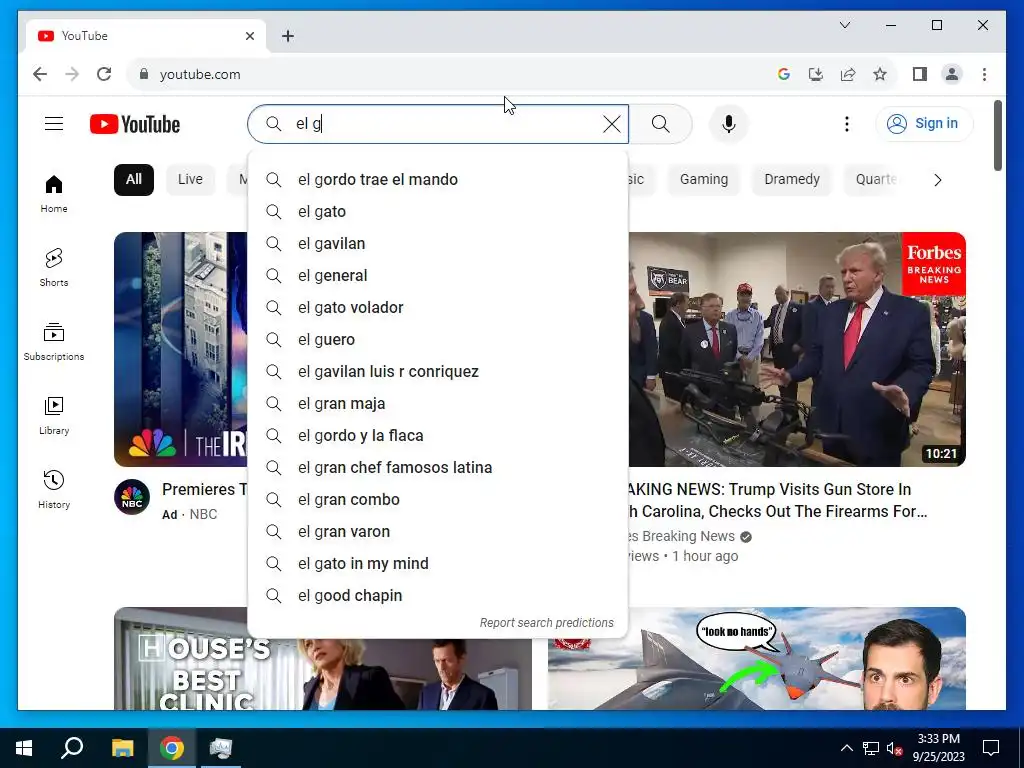The height and width of the screenshot is (768, 1024).
Task: Open the "look no hands" jet thumbnail
Action: [756, 659]
